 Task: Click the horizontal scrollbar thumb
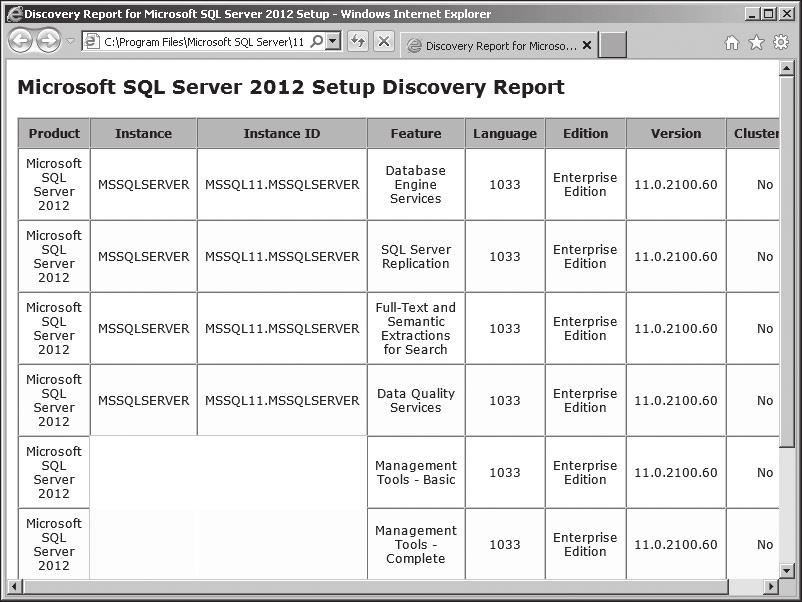click(x=375, y=586)
